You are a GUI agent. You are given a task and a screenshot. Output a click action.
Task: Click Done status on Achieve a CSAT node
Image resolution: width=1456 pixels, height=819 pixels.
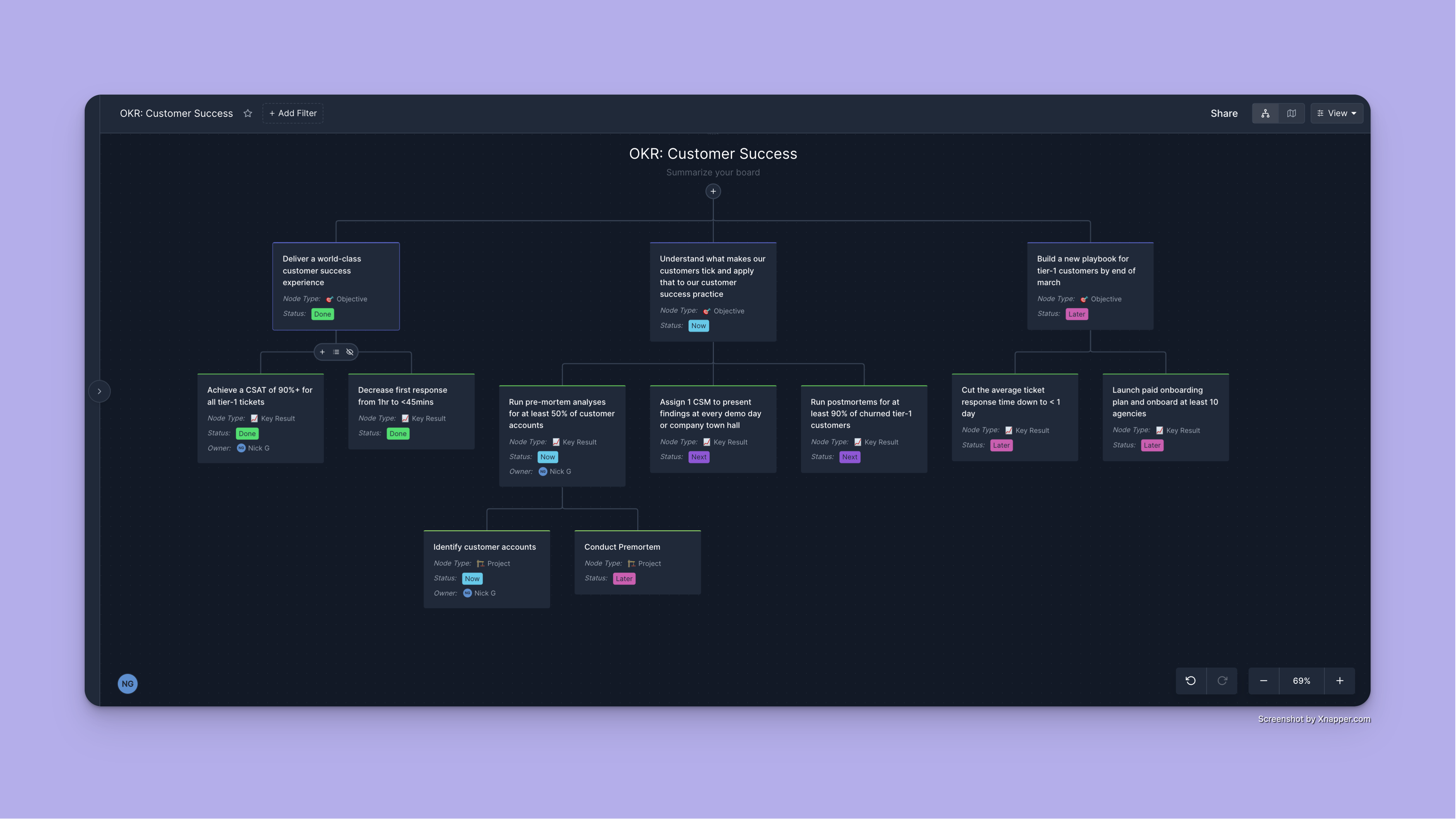pyautogui.click(x=247, y=434)
